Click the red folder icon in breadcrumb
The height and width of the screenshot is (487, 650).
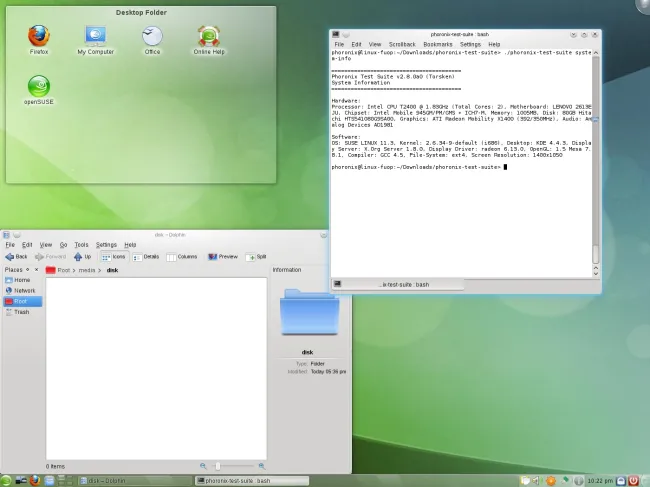[x=51, y=270]
